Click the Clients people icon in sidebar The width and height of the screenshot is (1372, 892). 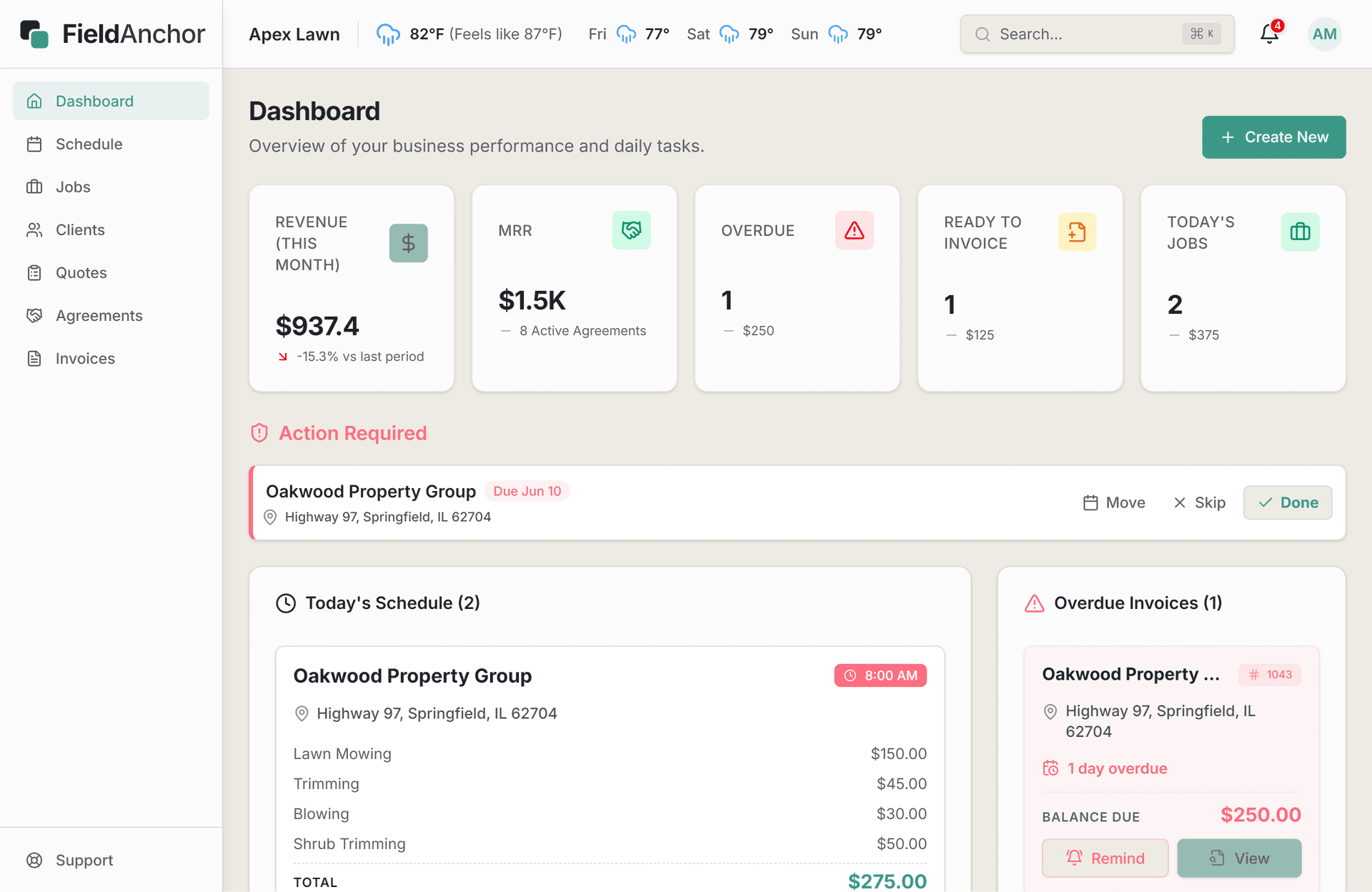coord(35,229)
